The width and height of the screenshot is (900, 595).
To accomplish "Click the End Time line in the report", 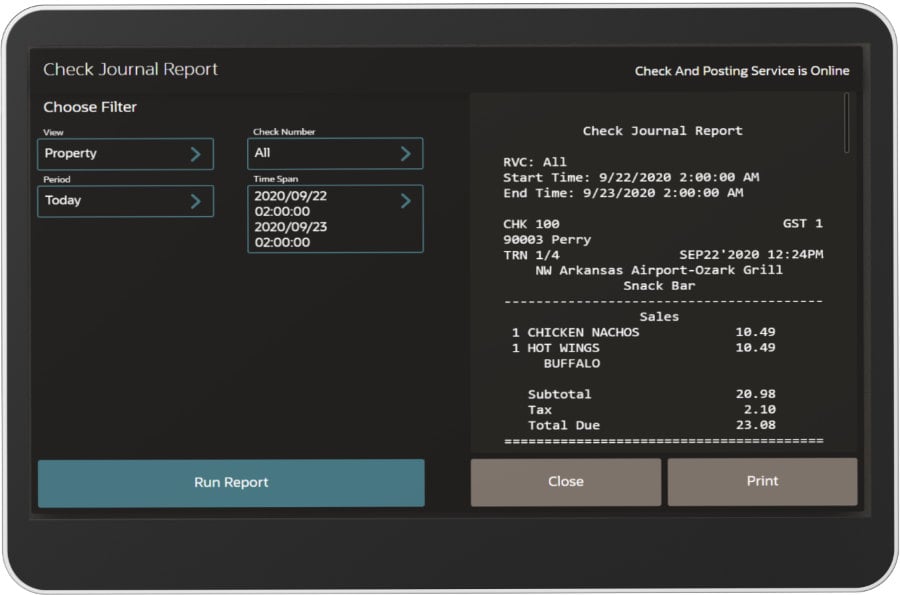I will [623, 193].
